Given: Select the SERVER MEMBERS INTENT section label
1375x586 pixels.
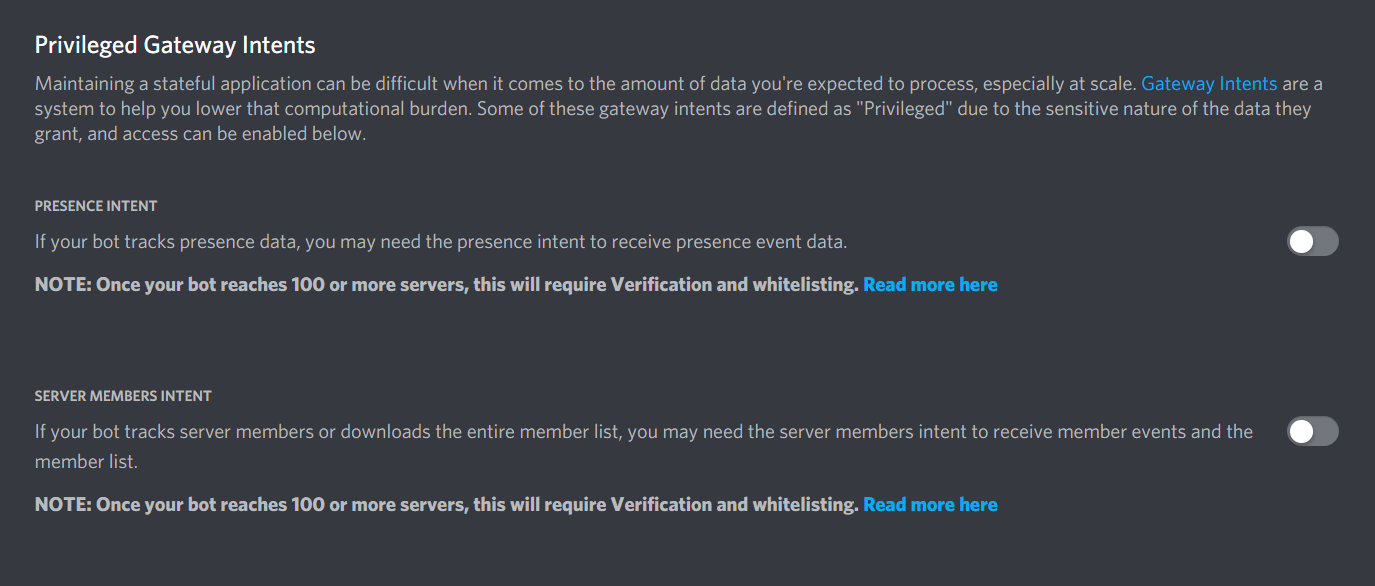Looking at the screenshot, I should pyautogui.click(x=123, y=396).
